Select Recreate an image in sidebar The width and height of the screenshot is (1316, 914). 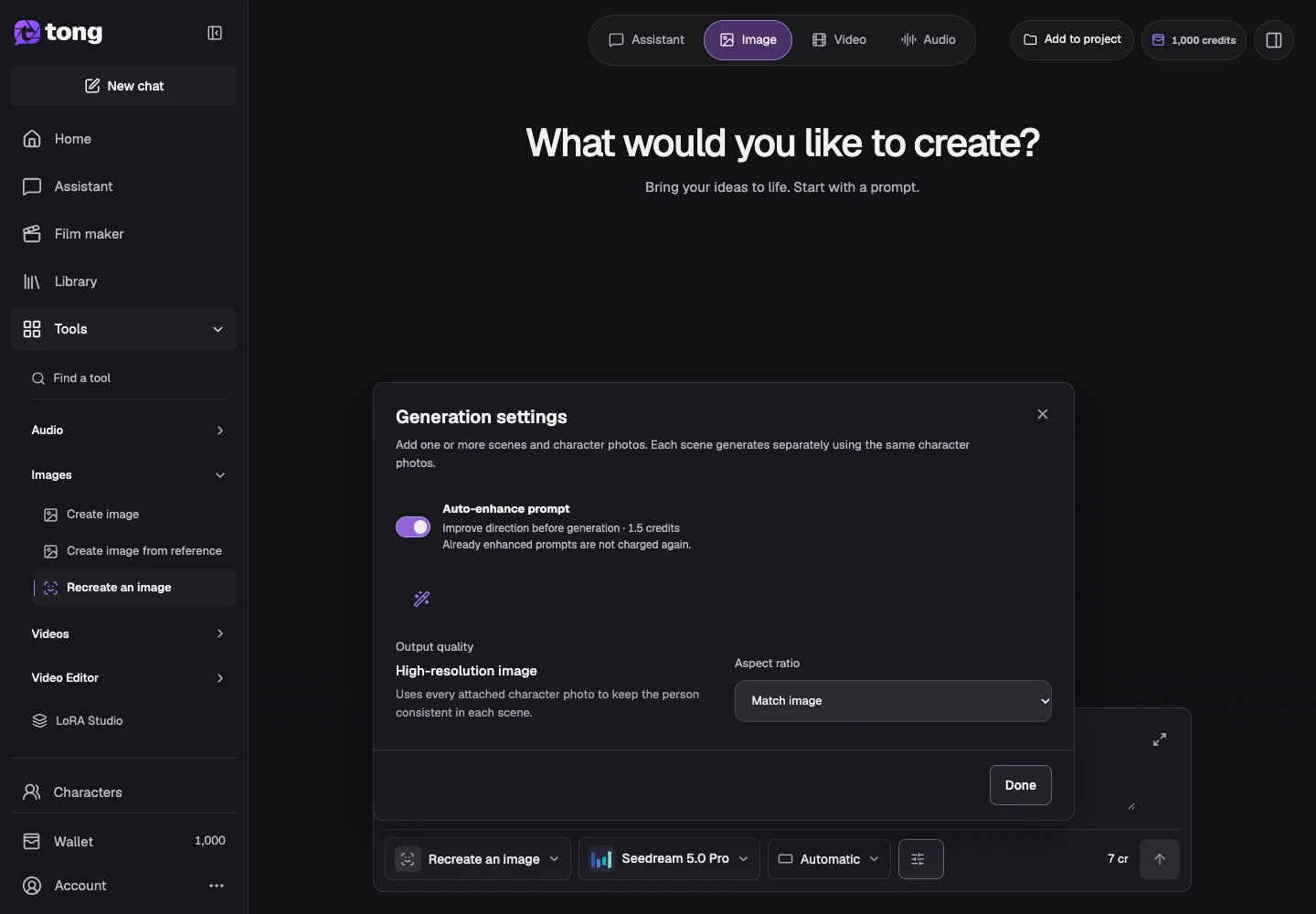(x=134, y=588)
